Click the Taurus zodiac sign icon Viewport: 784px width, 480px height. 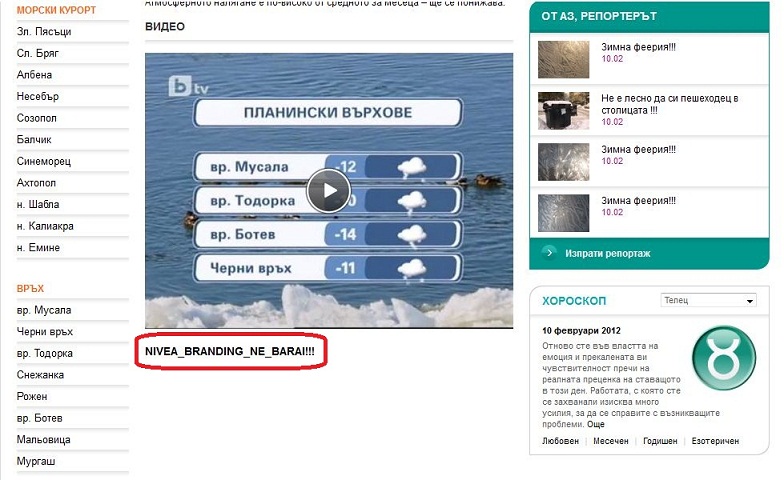(x=723, y=357)
